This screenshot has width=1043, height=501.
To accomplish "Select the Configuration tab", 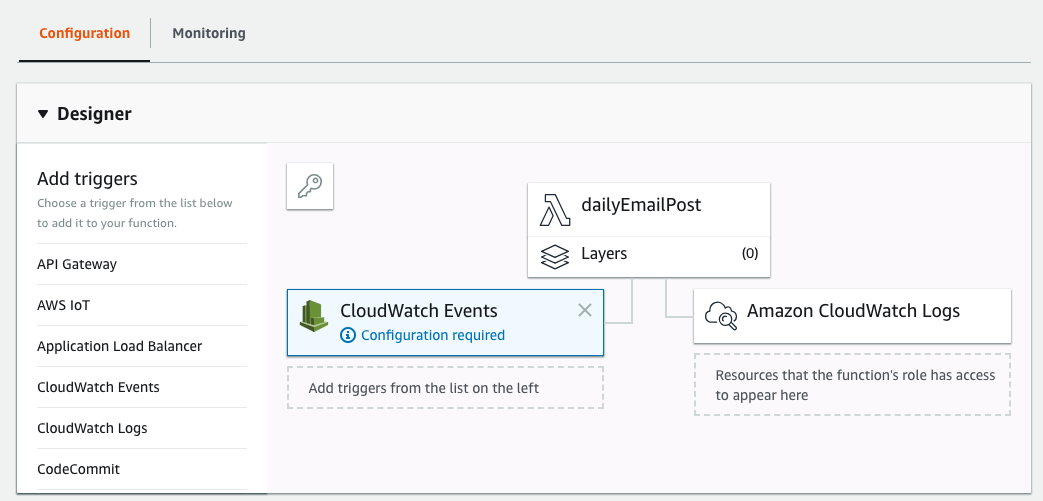I will coord(84,33).
